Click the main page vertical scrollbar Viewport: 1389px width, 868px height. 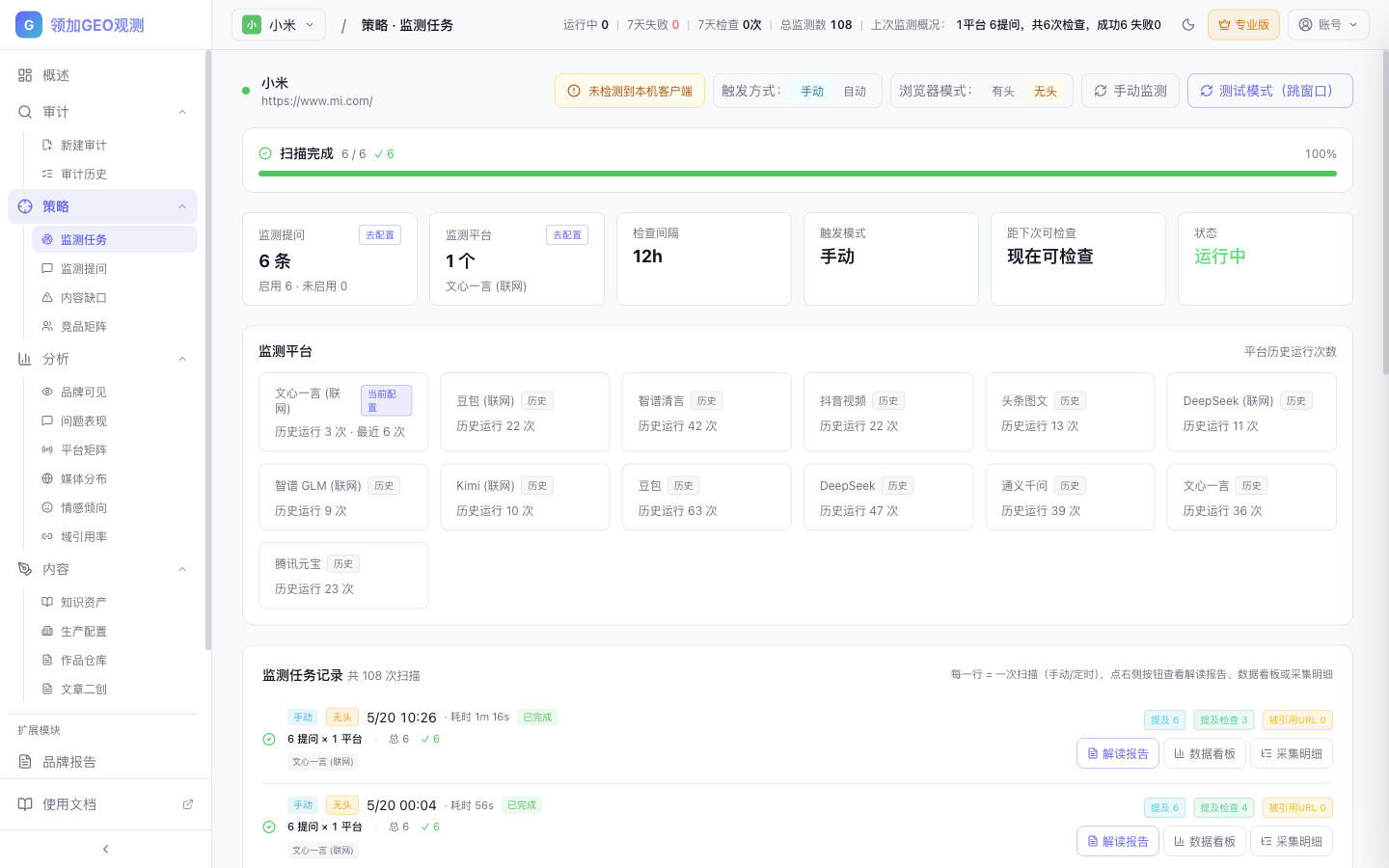pos(1385,212)
